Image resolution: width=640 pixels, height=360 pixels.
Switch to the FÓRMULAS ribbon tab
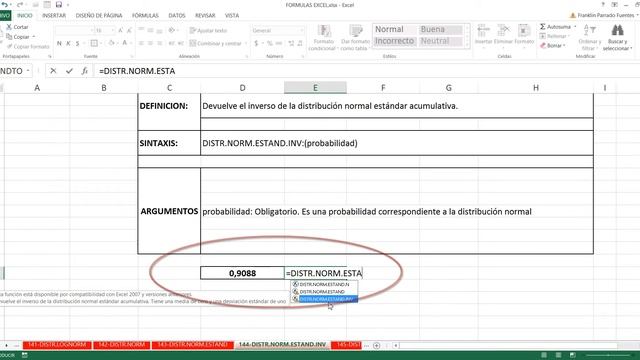pyautogui.click(x=145, y=16)
